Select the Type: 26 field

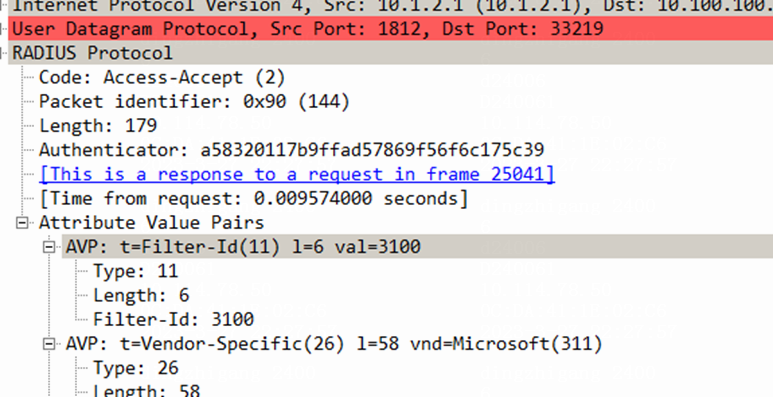[136, 368]
